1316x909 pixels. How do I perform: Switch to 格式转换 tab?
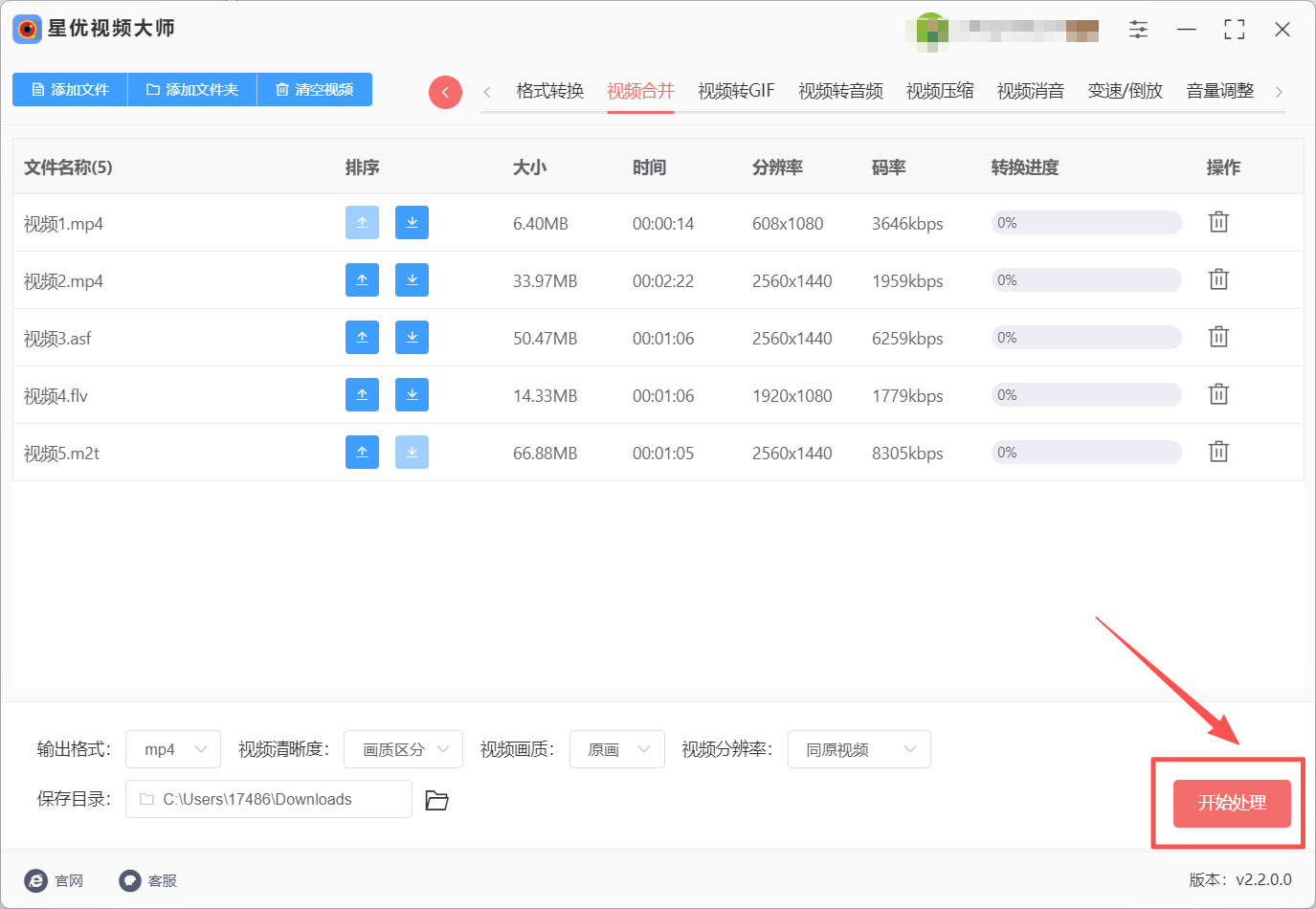[549, 91]
